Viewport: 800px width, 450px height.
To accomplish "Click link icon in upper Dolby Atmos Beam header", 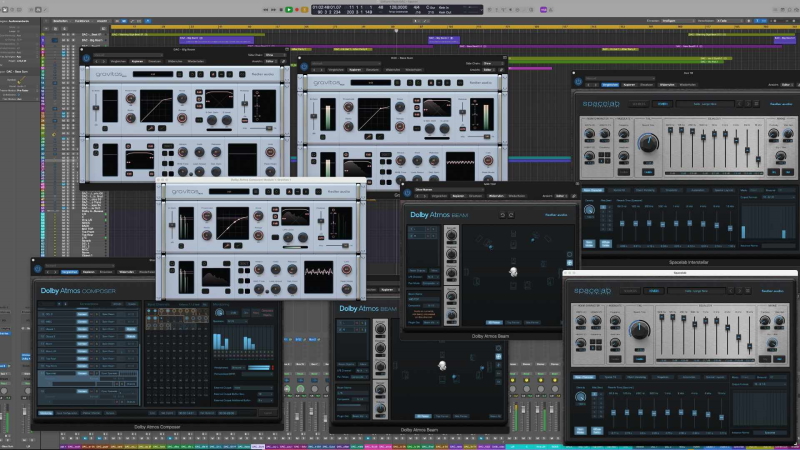I will click(x=573, y=196).
